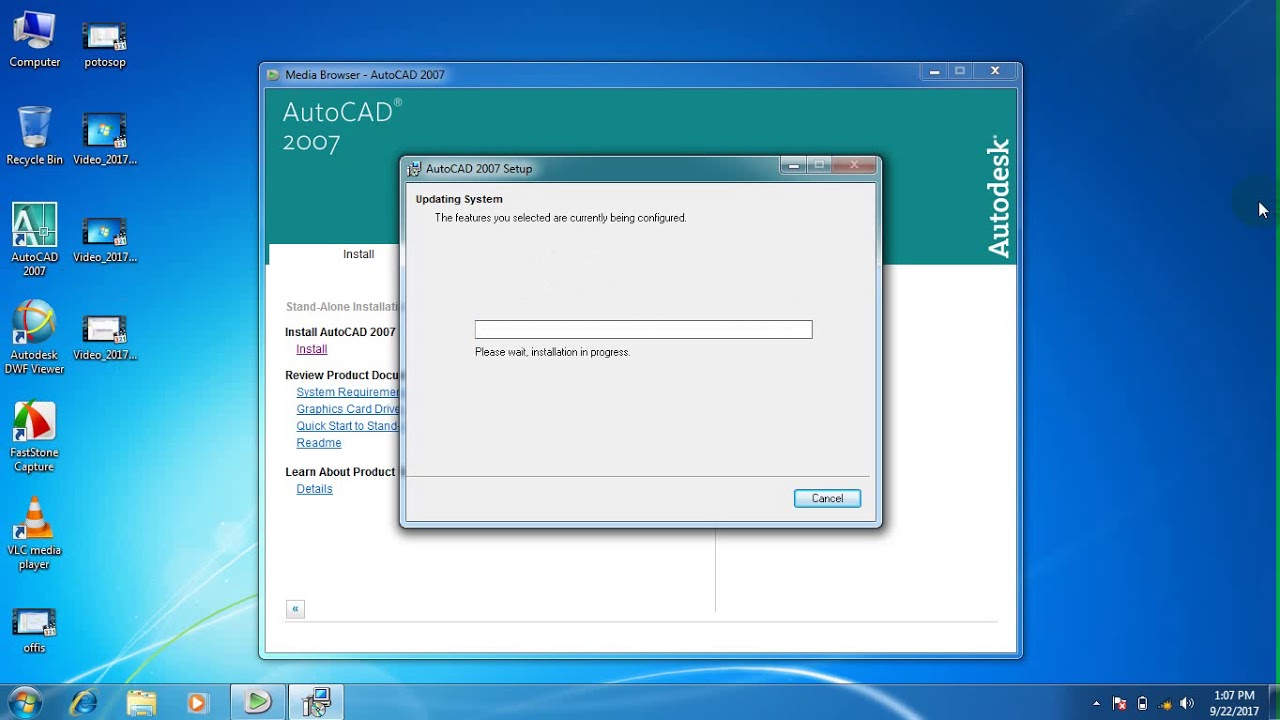This screenshot has height=720, width=1280.
Task: Open the Graphics Card Driver link
Action: click(x=348, y=409)
